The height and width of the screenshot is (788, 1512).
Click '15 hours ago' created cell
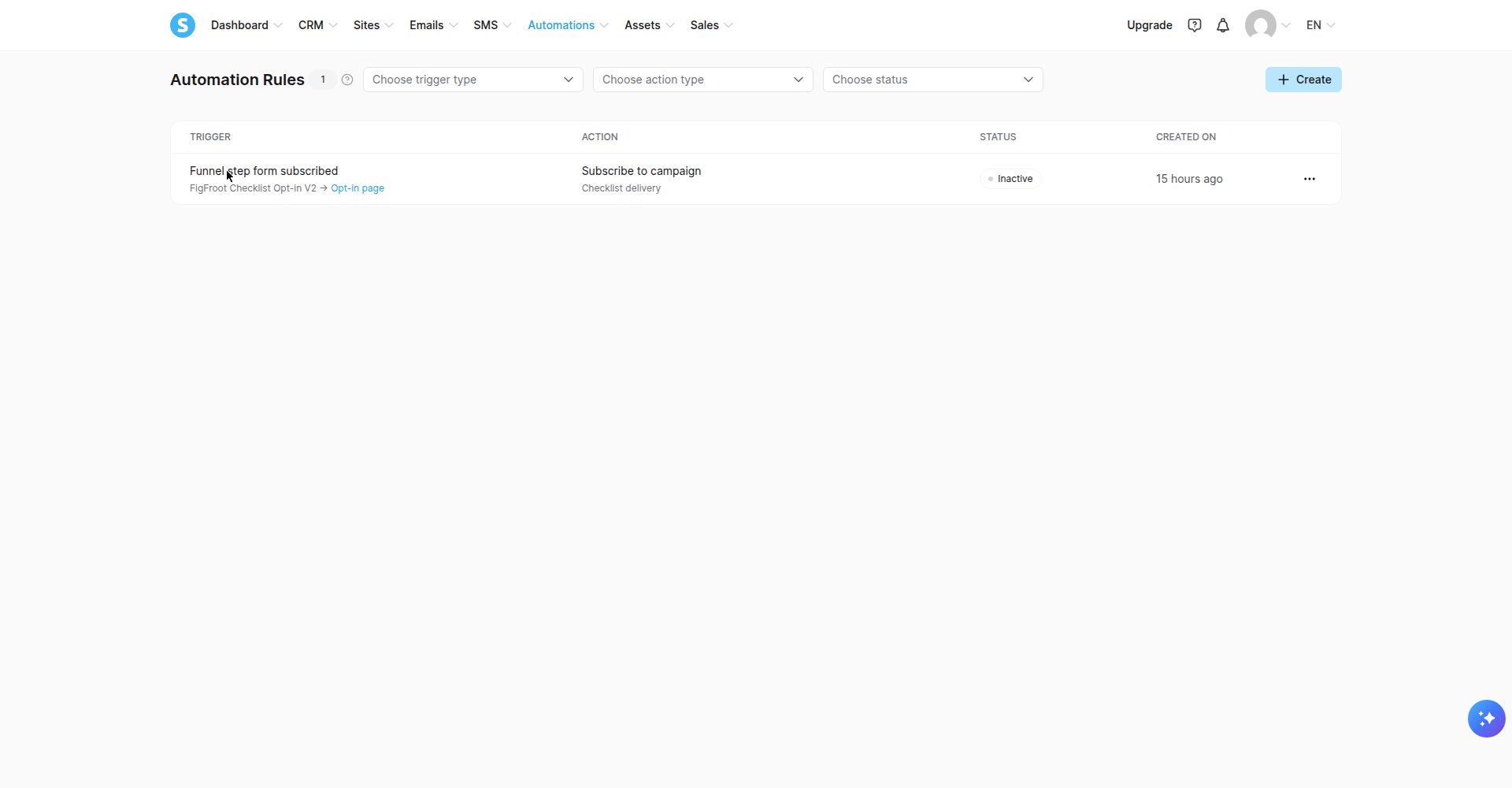pos(1189,179)
